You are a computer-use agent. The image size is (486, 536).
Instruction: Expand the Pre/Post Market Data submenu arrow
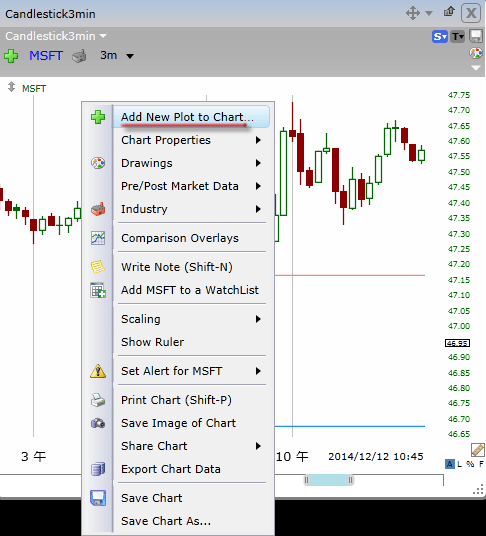point(258,186)
